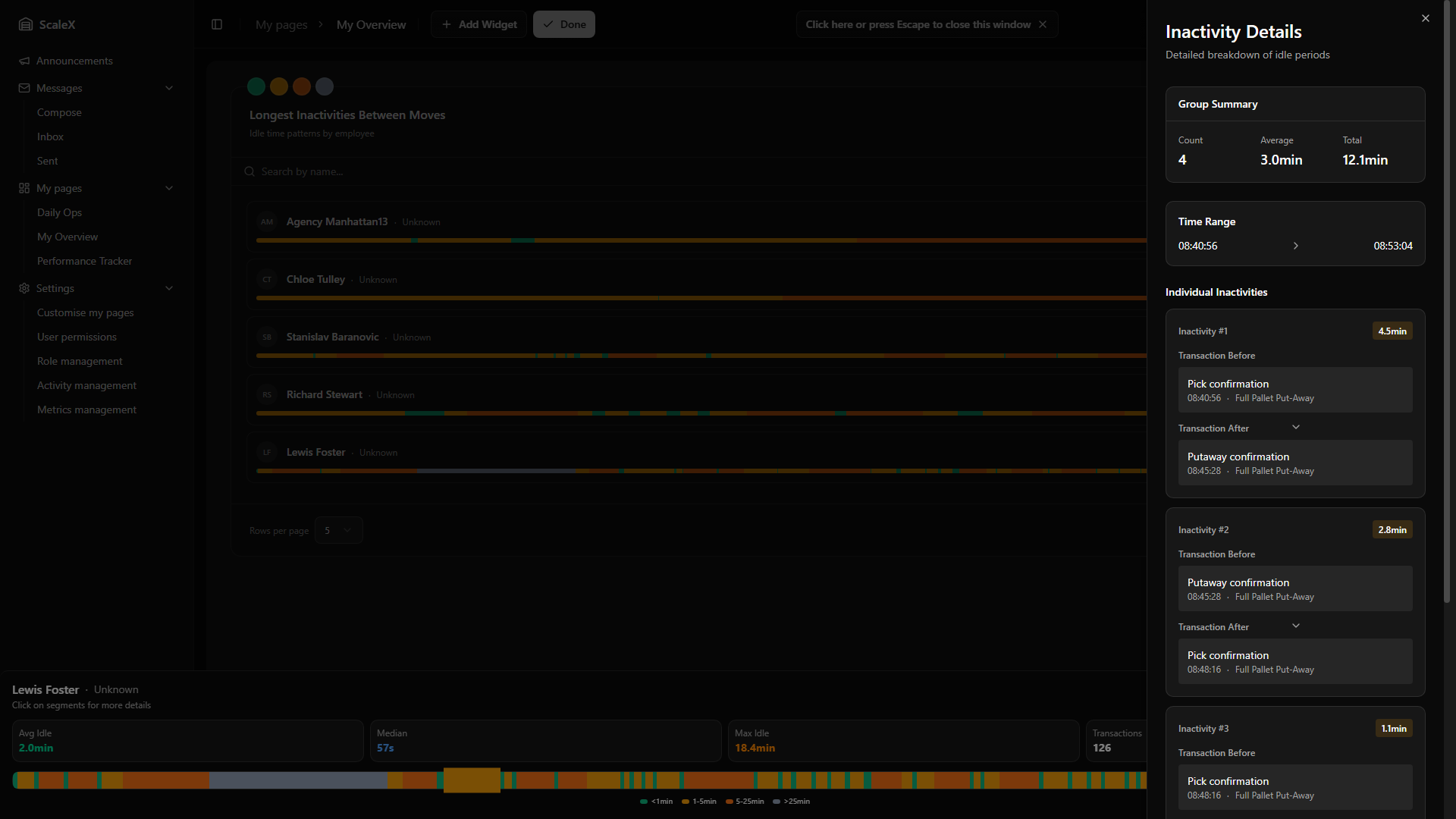This screenshot has height=819, width=1456.
Task: Click the green color dot
Action: (256, 86)
